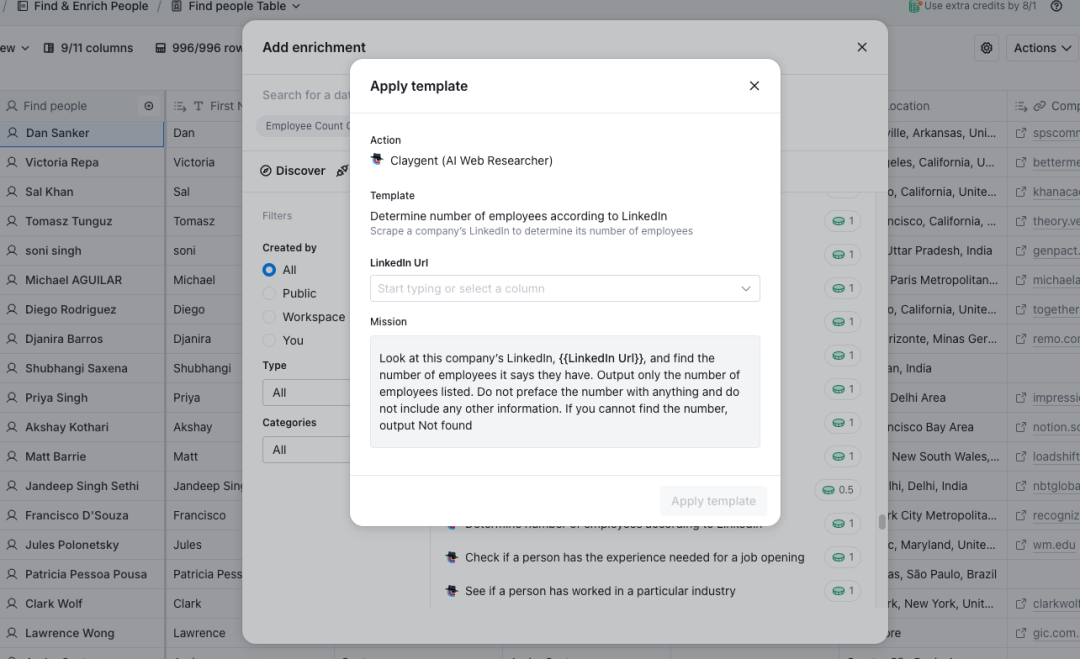The width and height of the screenshot is (1080, 659).
Task: Click the person icon beside Victoria Repa
Action: tap(12, 162)
